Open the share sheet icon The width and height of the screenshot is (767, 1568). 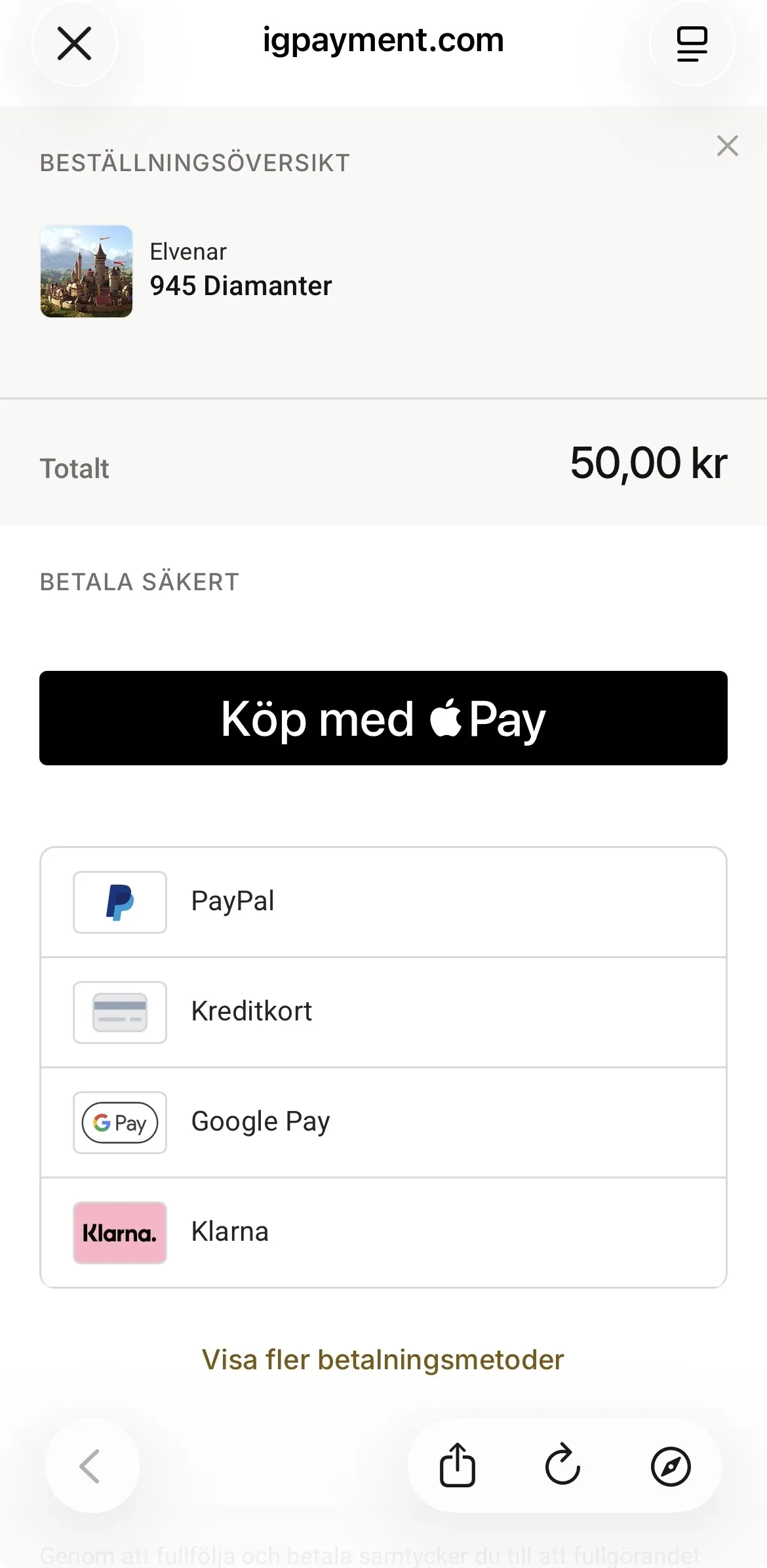click(458, 1466)
